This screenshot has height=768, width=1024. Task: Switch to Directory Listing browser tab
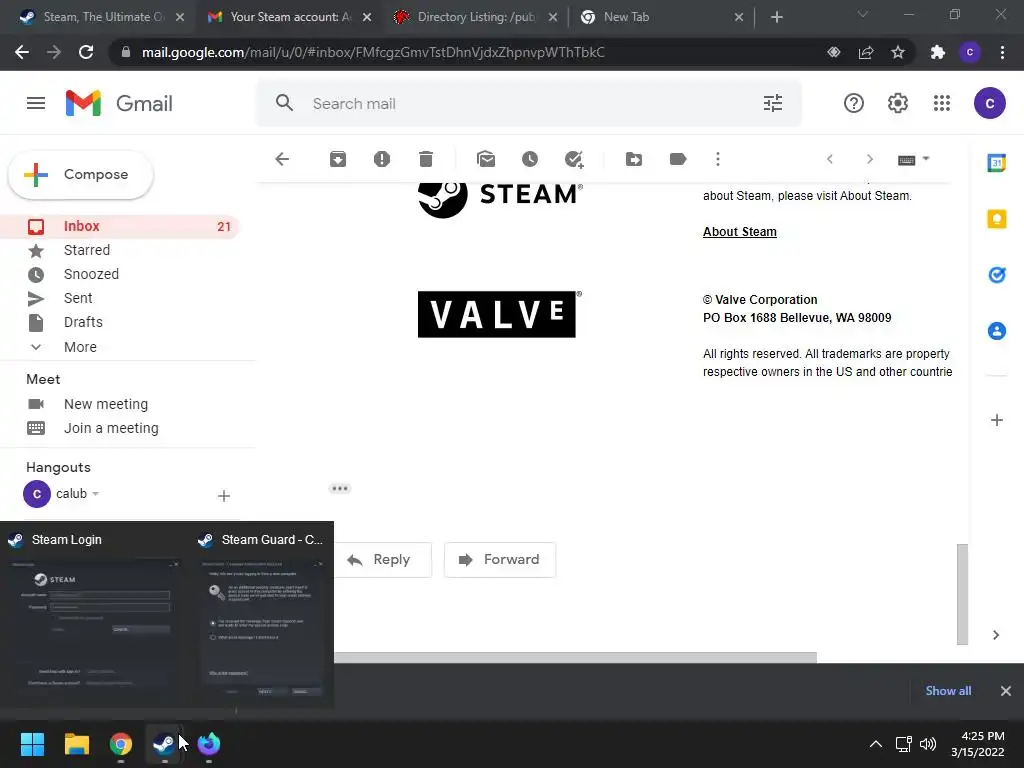475,17
